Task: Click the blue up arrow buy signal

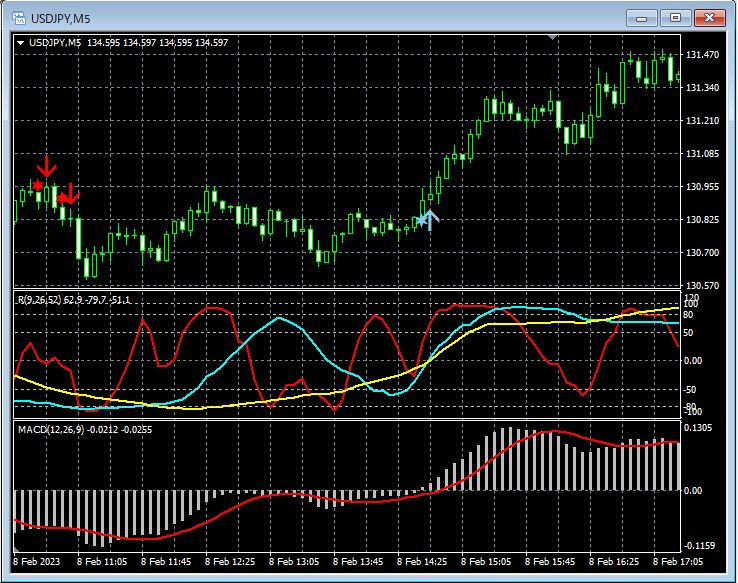Action: click(x=430, y=220)
